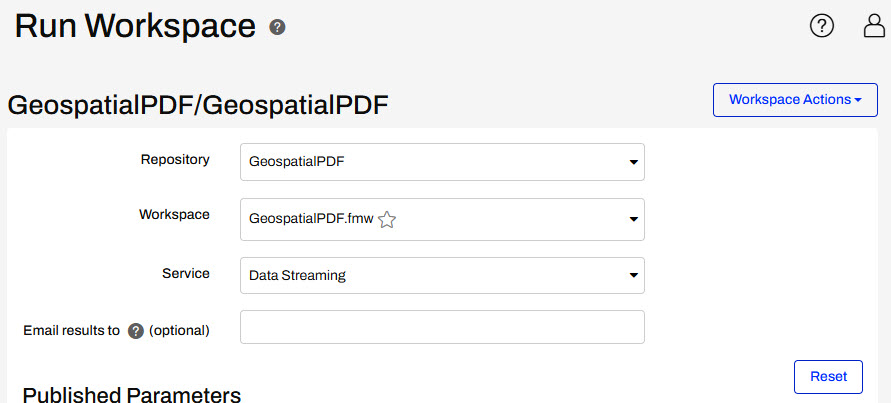Click the Repository label
Viewport: 891px width, 403px height.
pyautogui.click(x=175, y=160)
